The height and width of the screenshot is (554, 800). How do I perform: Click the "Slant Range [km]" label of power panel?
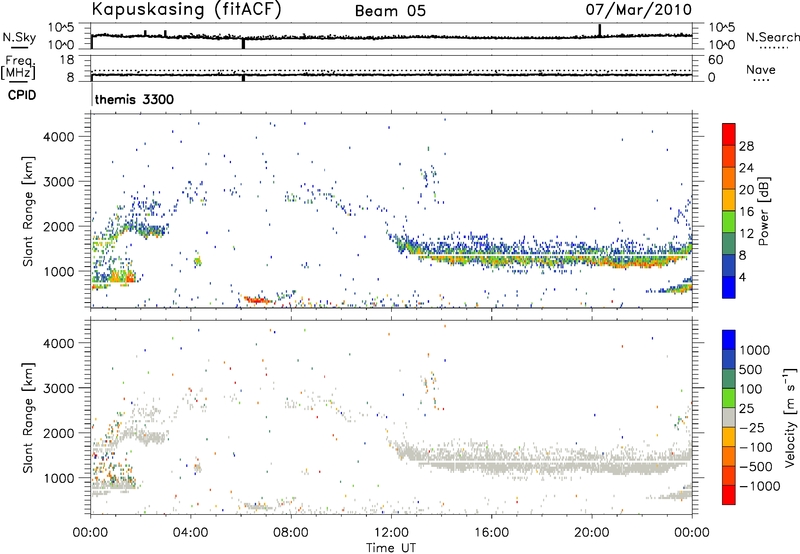point(28,211)
